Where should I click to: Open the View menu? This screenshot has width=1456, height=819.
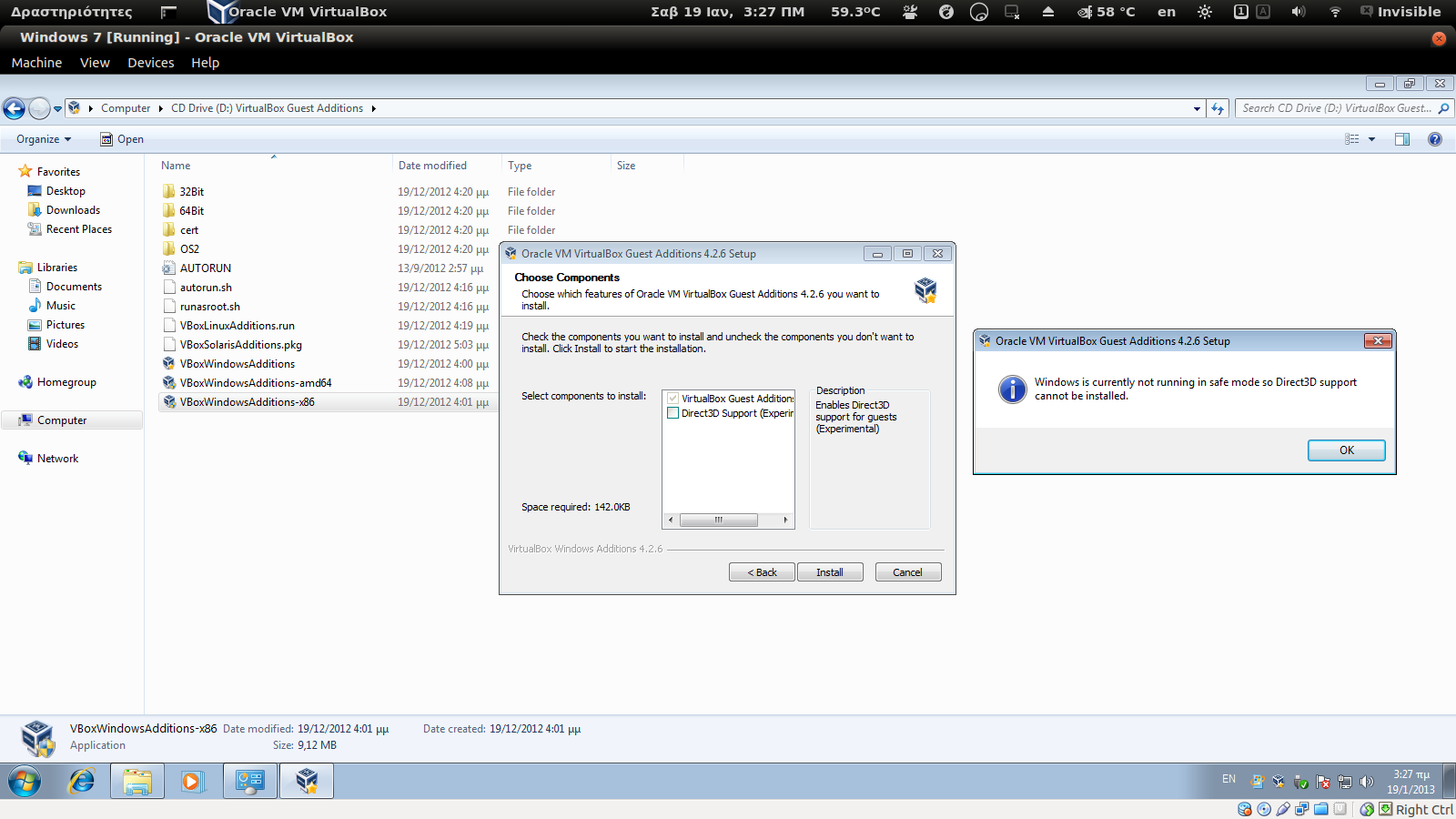[x=95, y=63]
